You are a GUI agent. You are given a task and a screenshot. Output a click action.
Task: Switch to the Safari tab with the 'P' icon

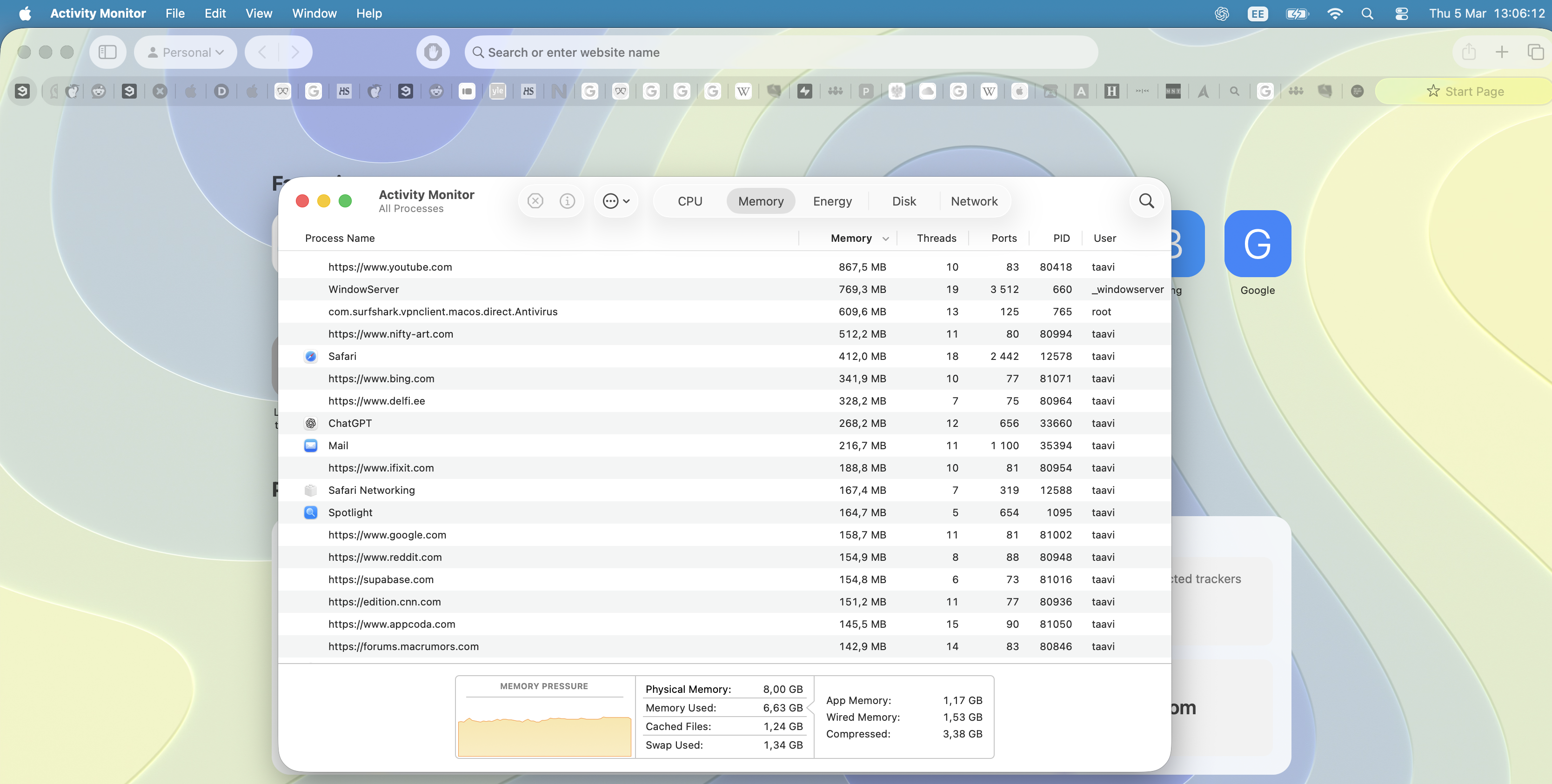866,91
